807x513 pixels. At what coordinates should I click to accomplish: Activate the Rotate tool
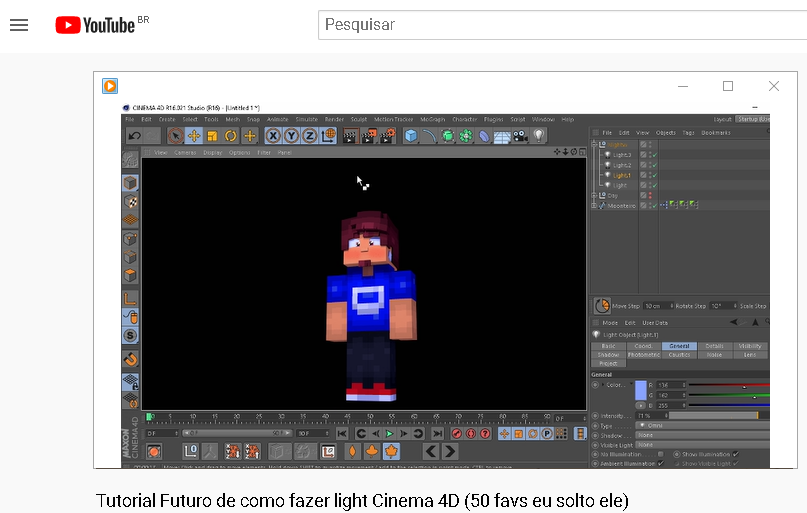231,136
